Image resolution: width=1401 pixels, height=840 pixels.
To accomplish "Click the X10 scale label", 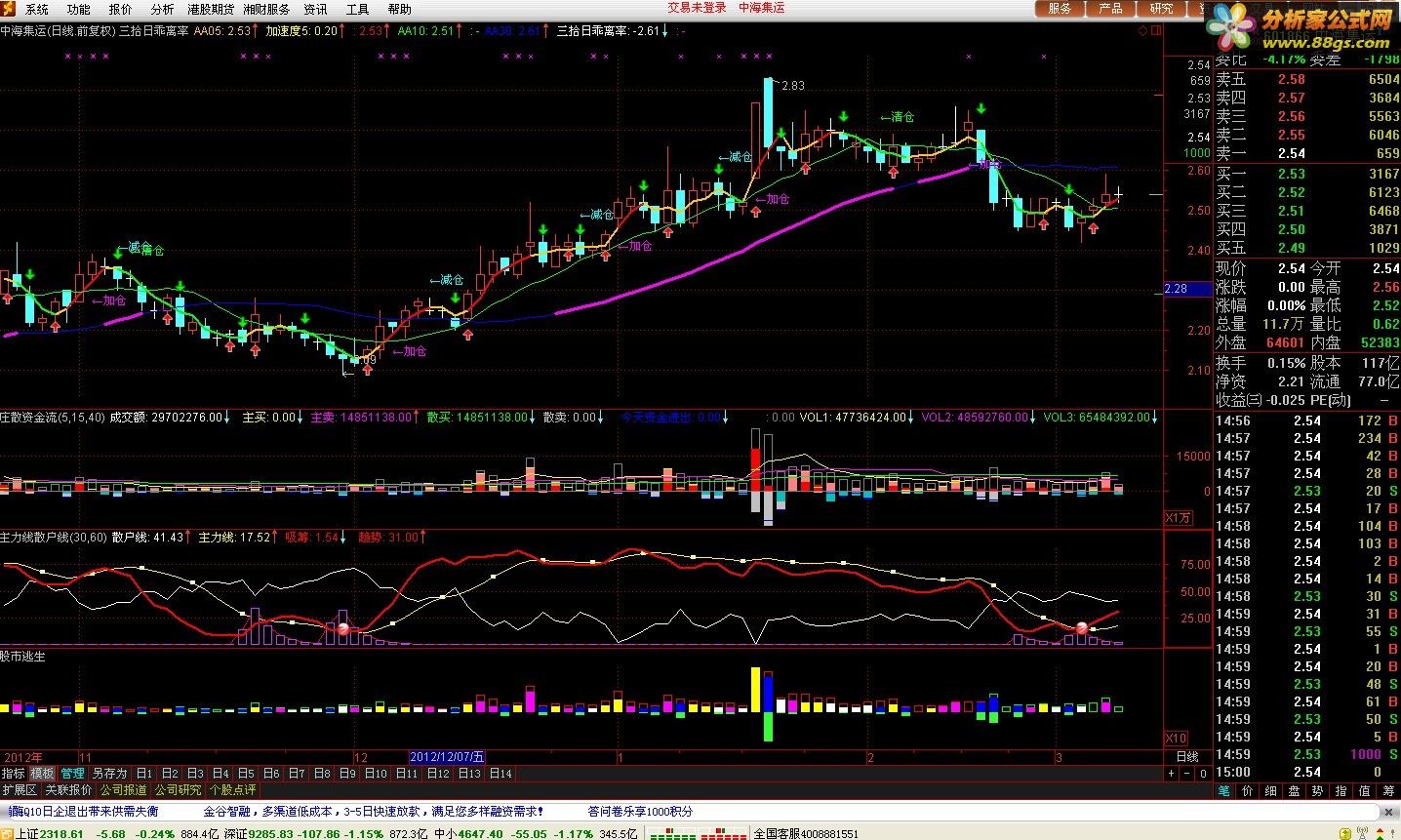I will (x=1178, y=738).
